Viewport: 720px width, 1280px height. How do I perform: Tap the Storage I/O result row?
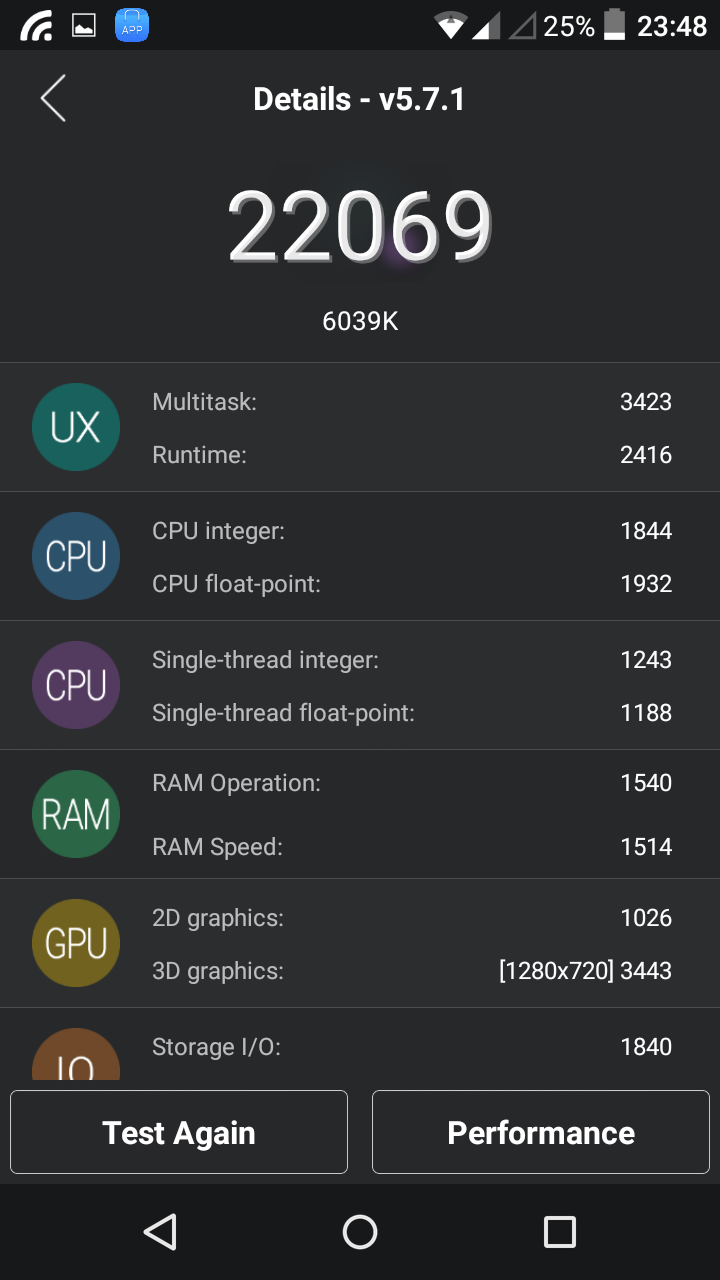411,1047
